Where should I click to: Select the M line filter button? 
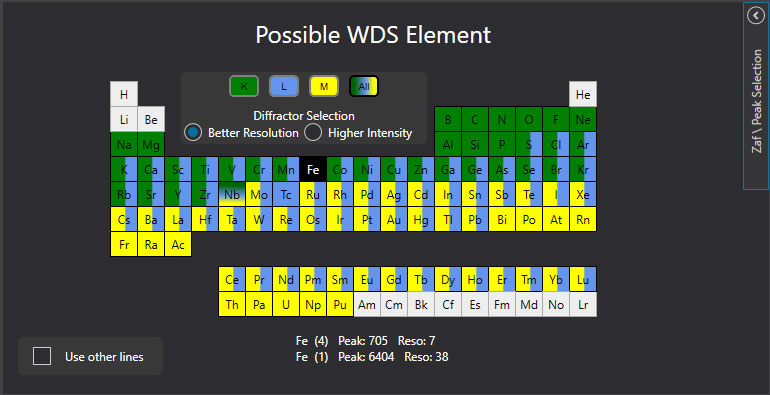[x=324, y=86]
